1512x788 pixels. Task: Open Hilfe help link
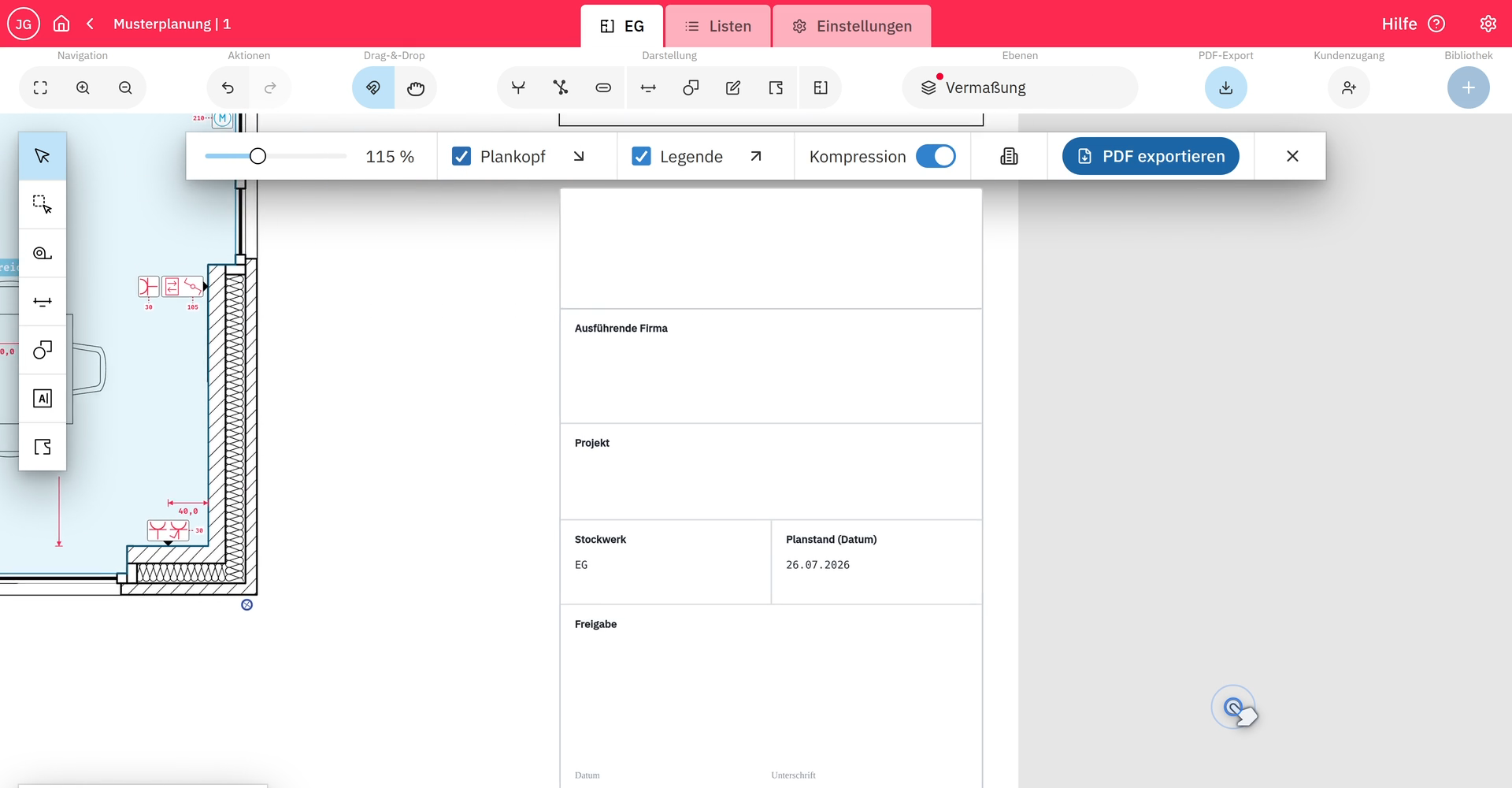coord(1413,24)
